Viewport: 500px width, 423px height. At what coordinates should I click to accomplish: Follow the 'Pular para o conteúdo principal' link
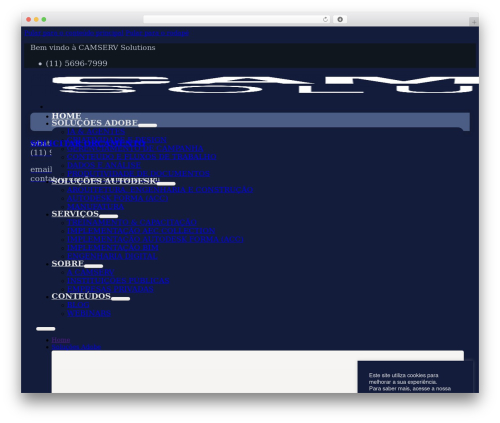(74, 33)
